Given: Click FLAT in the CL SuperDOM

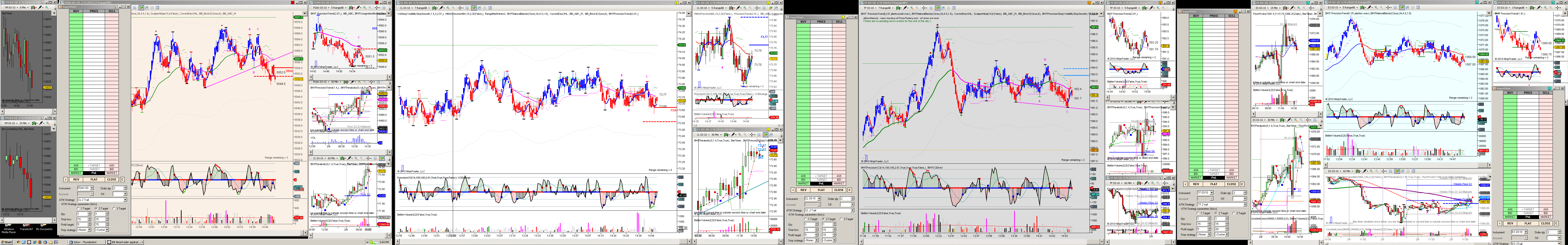Looking at the screenshot, I should [821, 190].
